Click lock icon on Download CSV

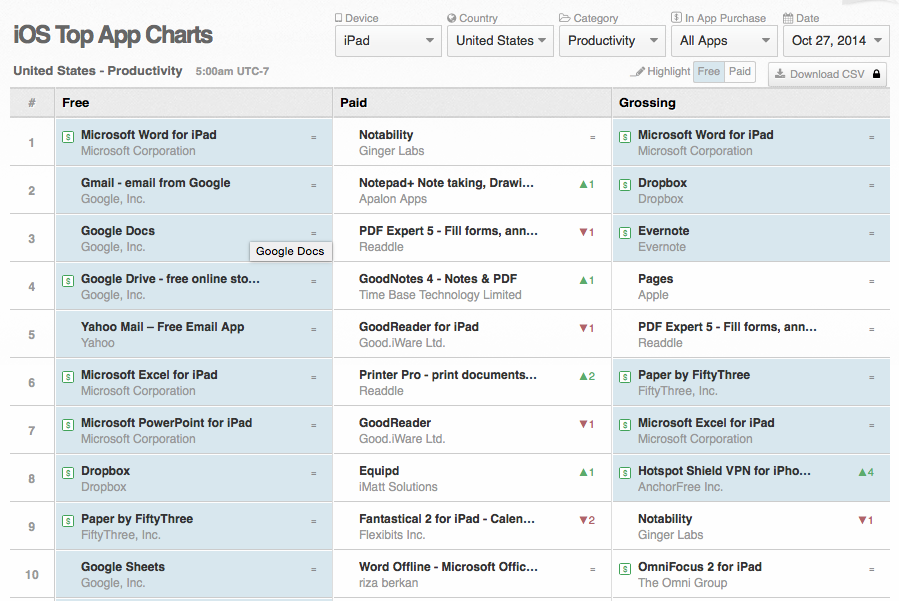[x=876, y=74]
